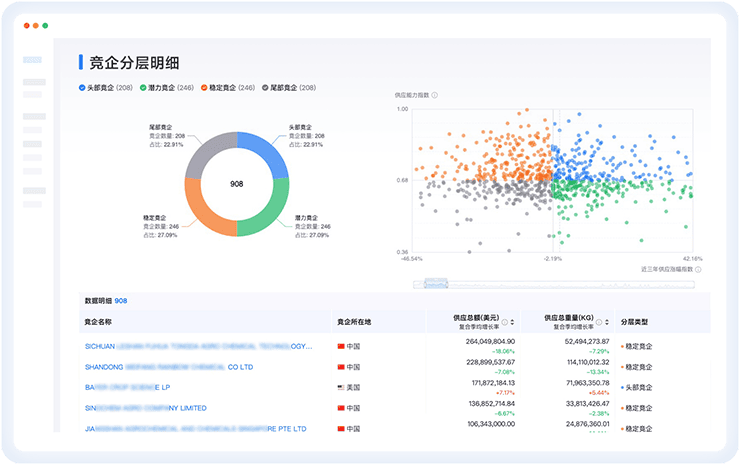Click the China flag in SICHUAN row
This screenshot has height=465, width=740.
click(x=341, y=346)
